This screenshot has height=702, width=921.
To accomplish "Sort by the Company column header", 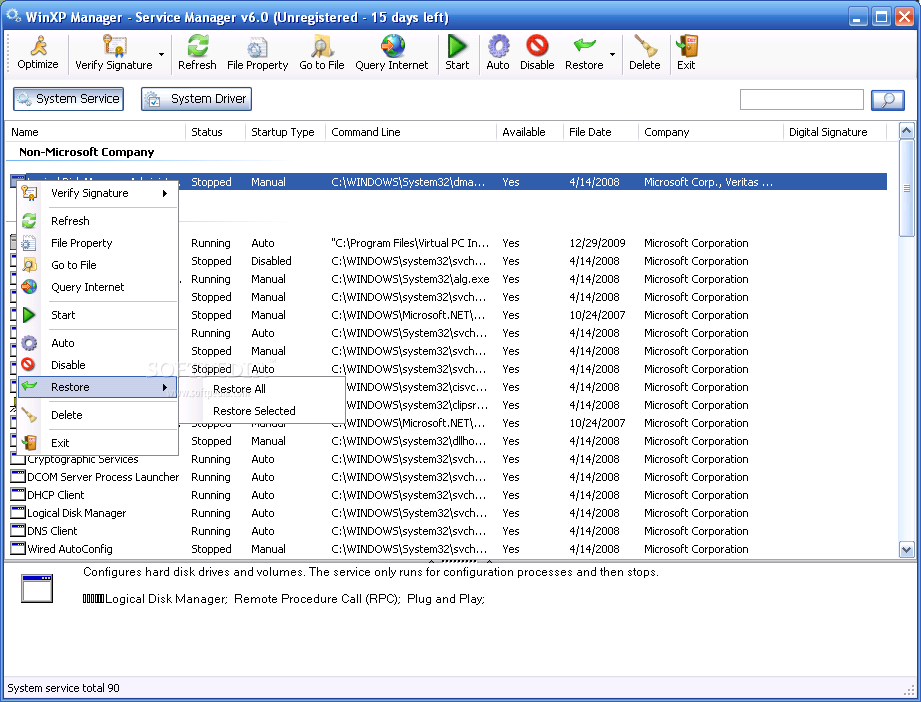I will click(x=711, y=132).
